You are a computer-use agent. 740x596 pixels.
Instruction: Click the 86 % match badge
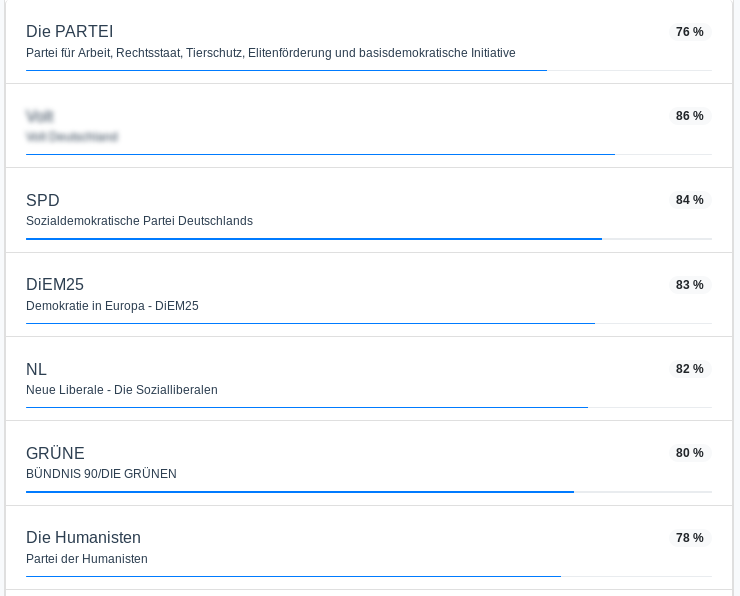point(690,116)
